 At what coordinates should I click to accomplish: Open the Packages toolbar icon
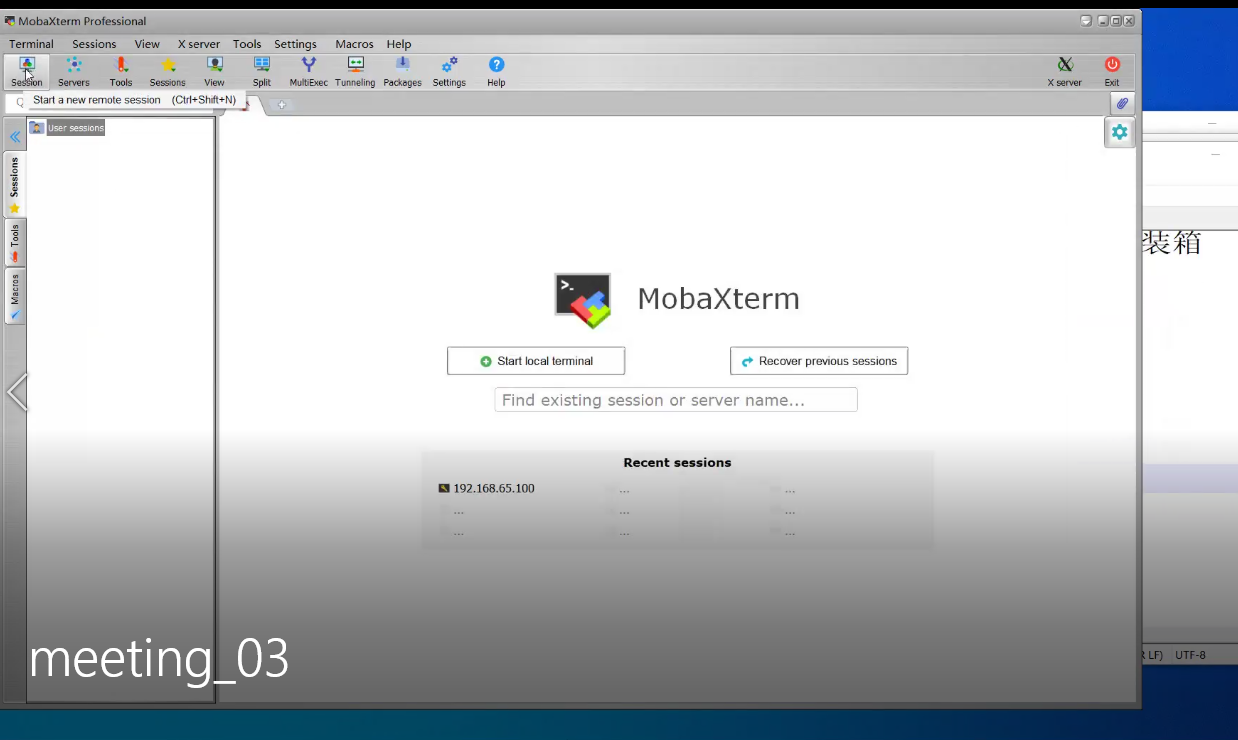[x=402, y=71]
